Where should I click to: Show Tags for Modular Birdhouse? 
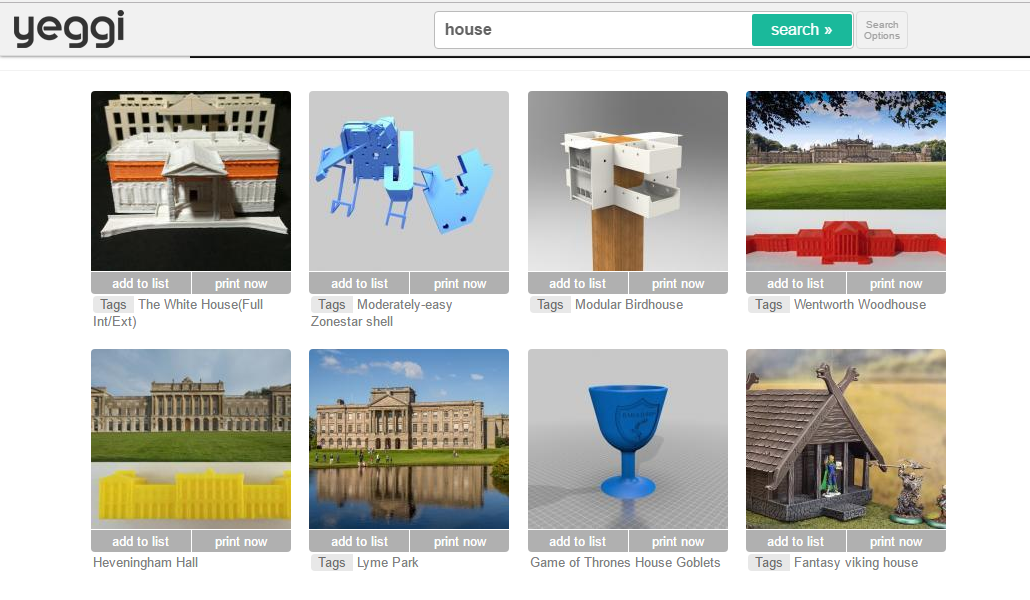(x=550, y=305)
